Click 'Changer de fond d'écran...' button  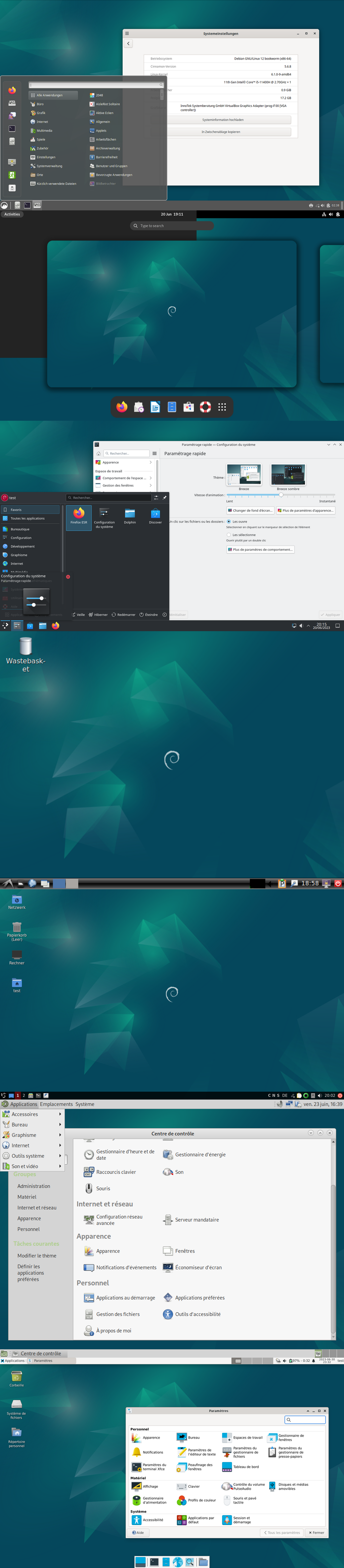[250, 511]
